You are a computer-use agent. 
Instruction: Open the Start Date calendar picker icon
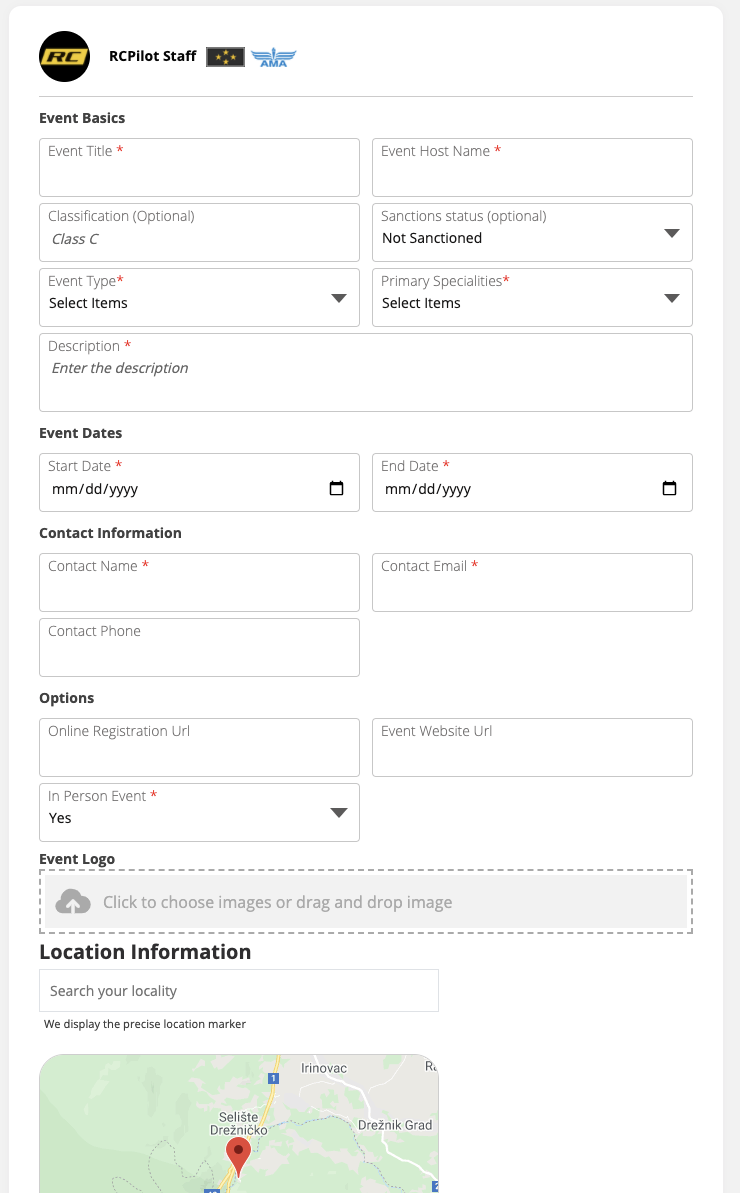click(337, 489)
